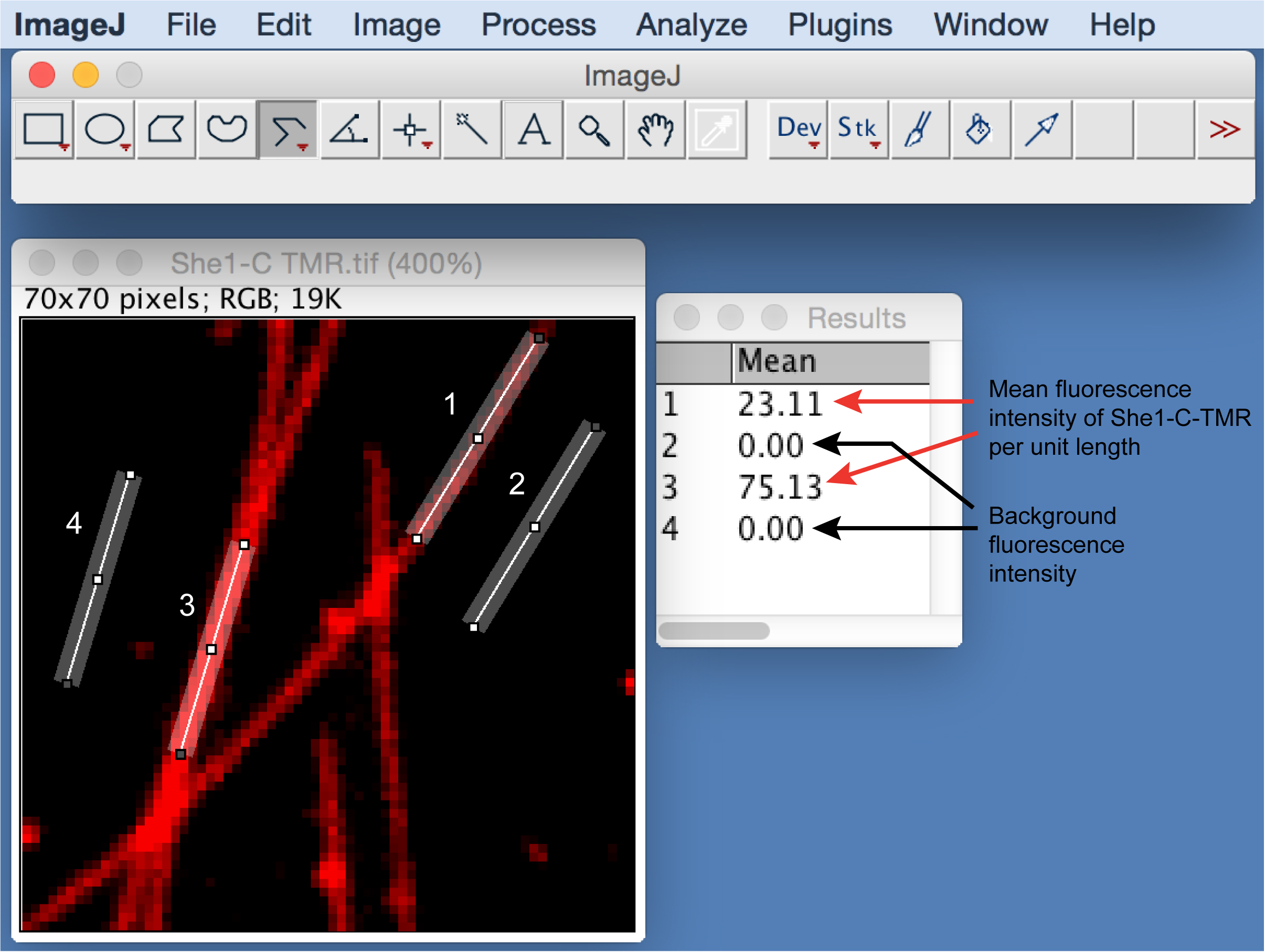Open the Edit menu
The width and height of the screenshot is (1265, 952).
click(284, 25)
